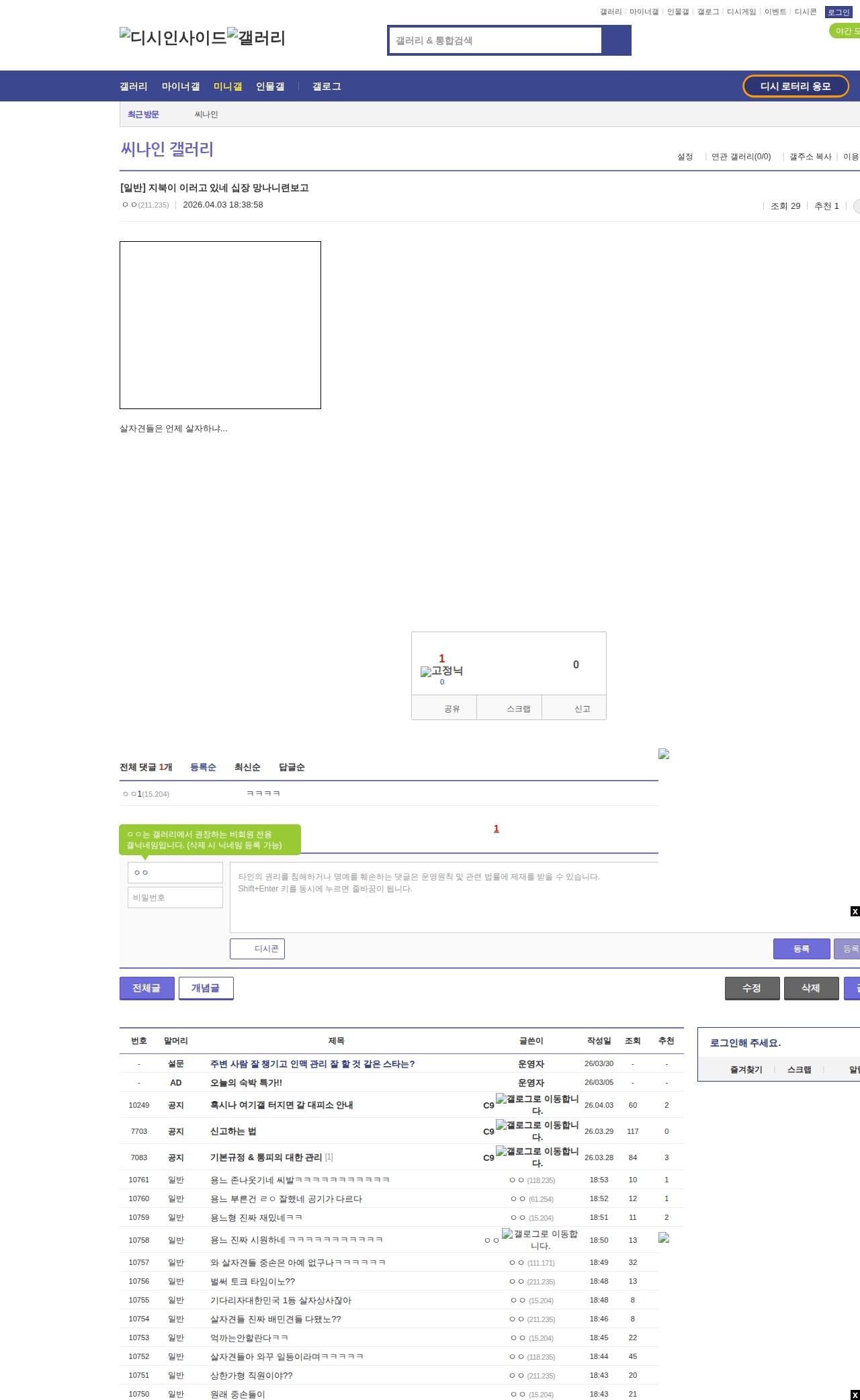Click the search button beside search box
This screenshot has width=860, height=1400.
pos(616,40)
